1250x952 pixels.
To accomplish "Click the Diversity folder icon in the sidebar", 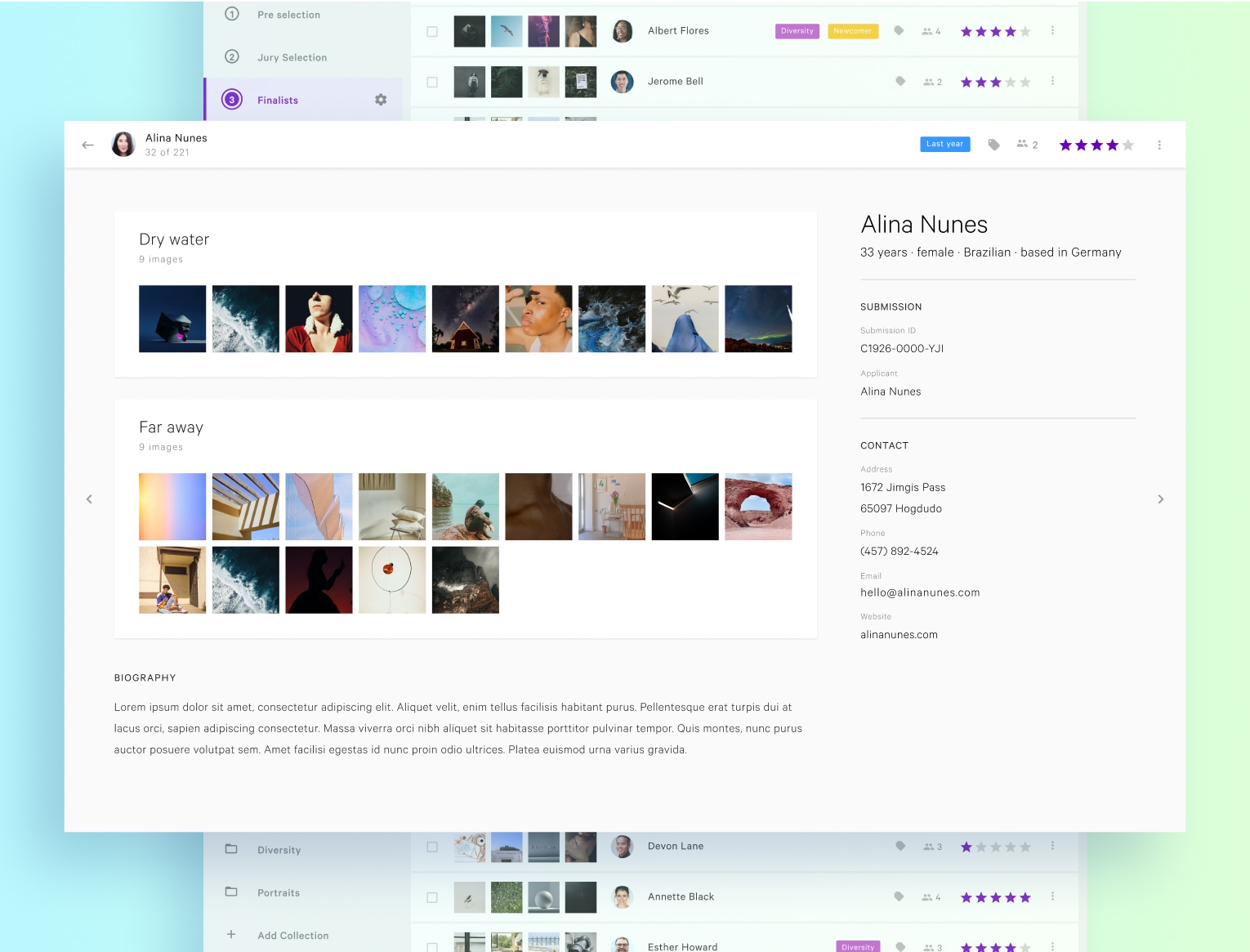I will 231,849.
